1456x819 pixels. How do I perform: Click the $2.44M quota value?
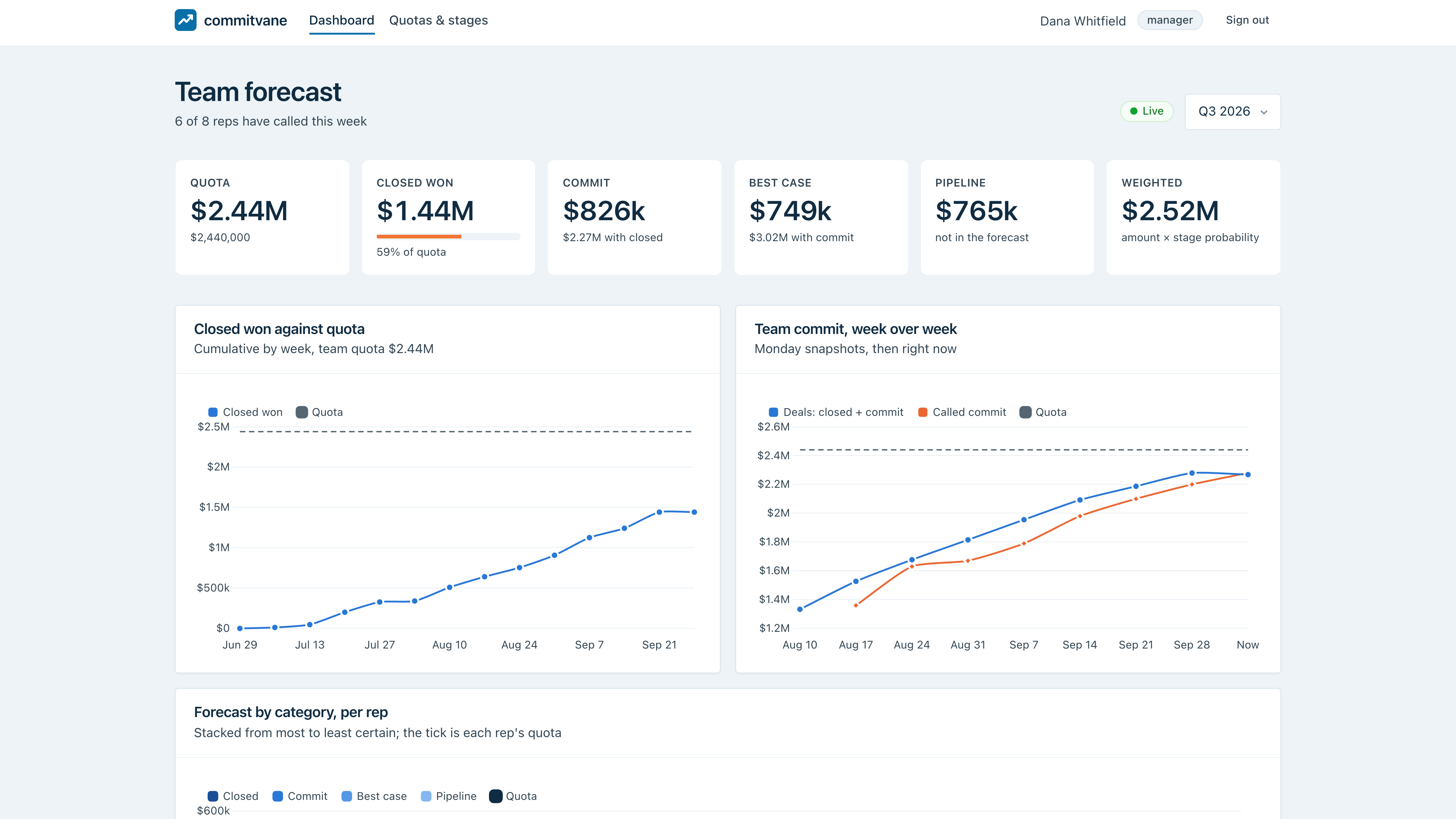click(x=239, y=211)
